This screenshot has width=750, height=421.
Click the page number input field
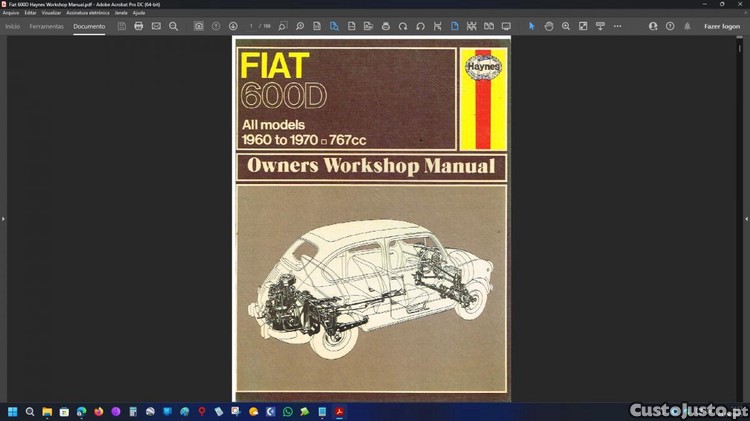coord(252,26)
